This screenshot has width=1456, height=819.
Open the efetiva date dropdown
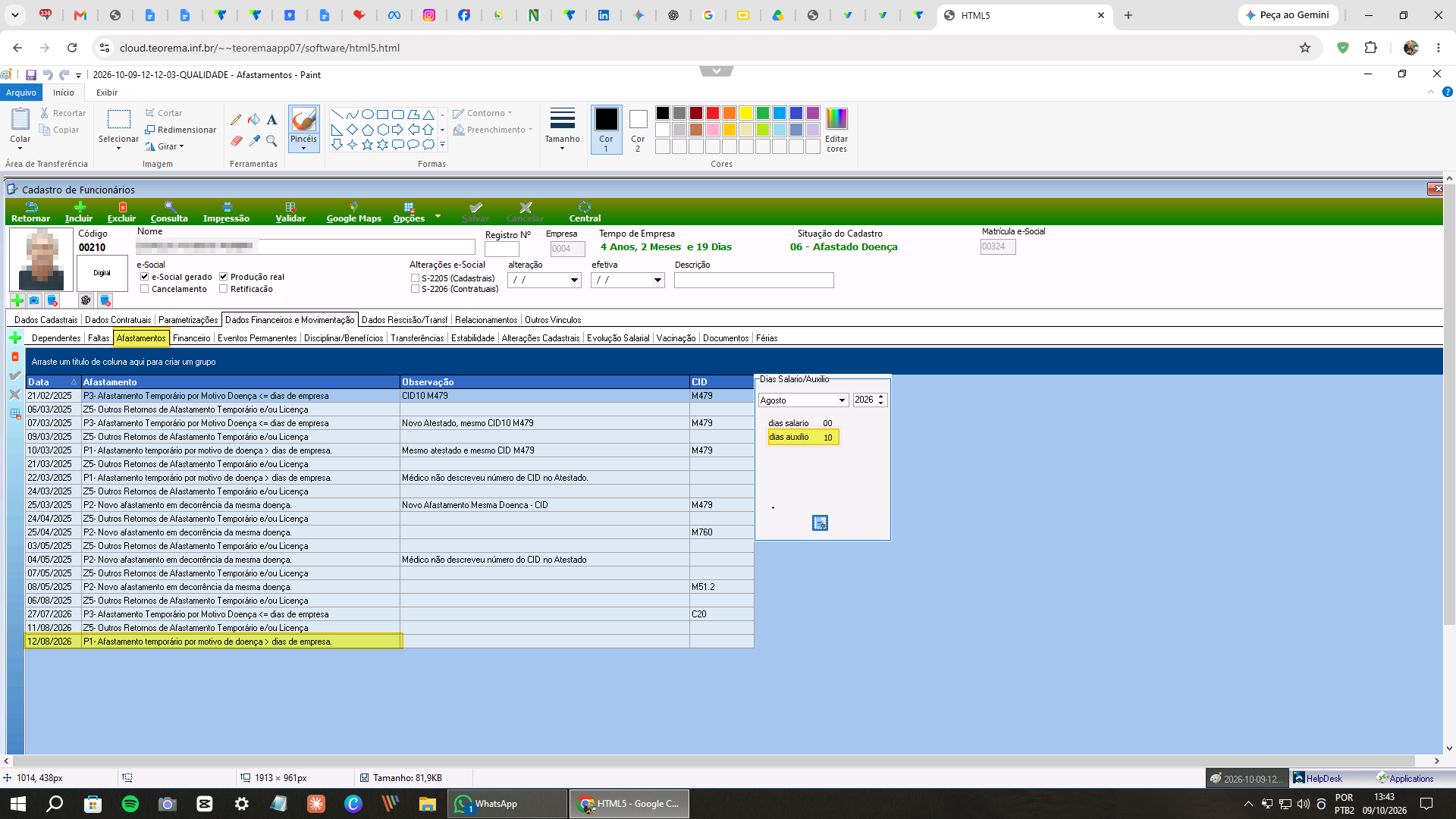coord(657,281)
